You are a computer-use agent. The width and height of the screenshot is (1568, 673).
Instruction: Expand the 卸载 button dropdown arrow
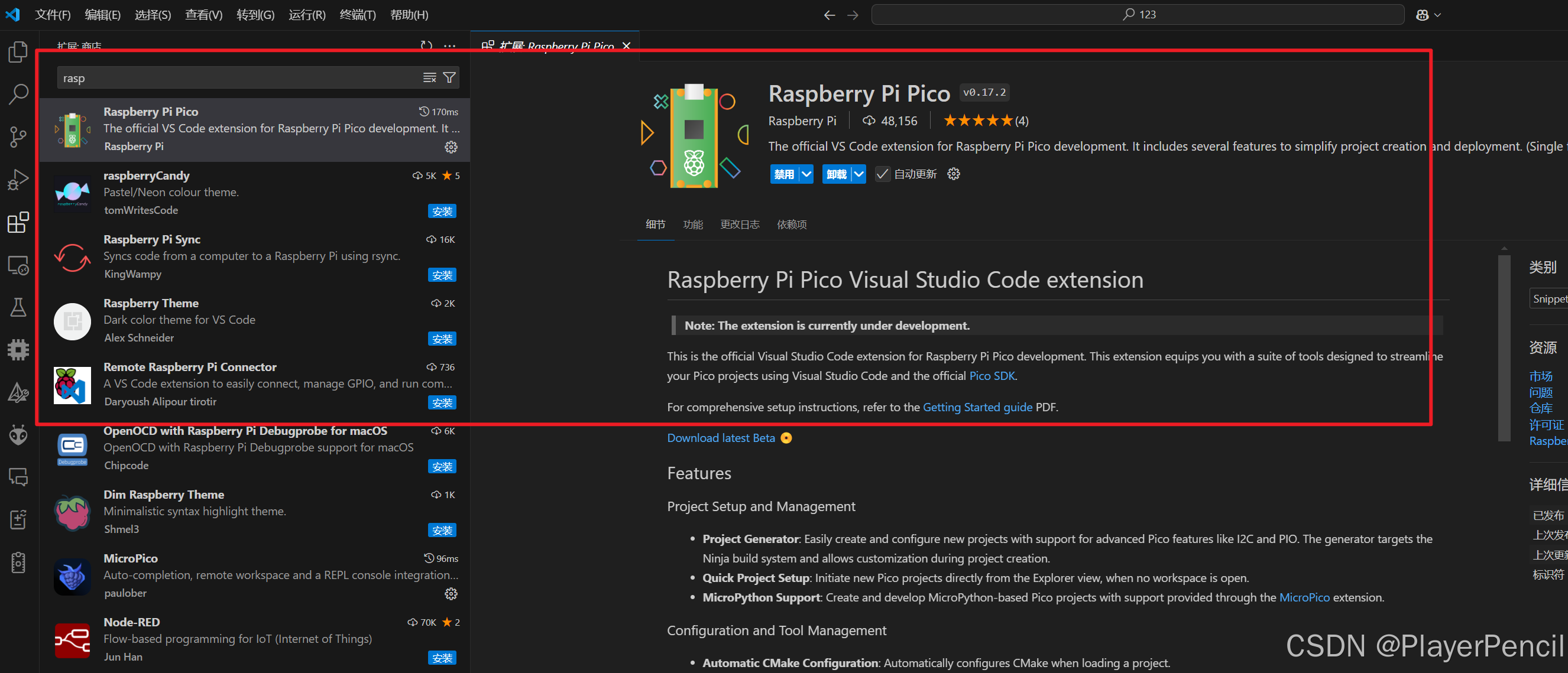click(859, 175)
